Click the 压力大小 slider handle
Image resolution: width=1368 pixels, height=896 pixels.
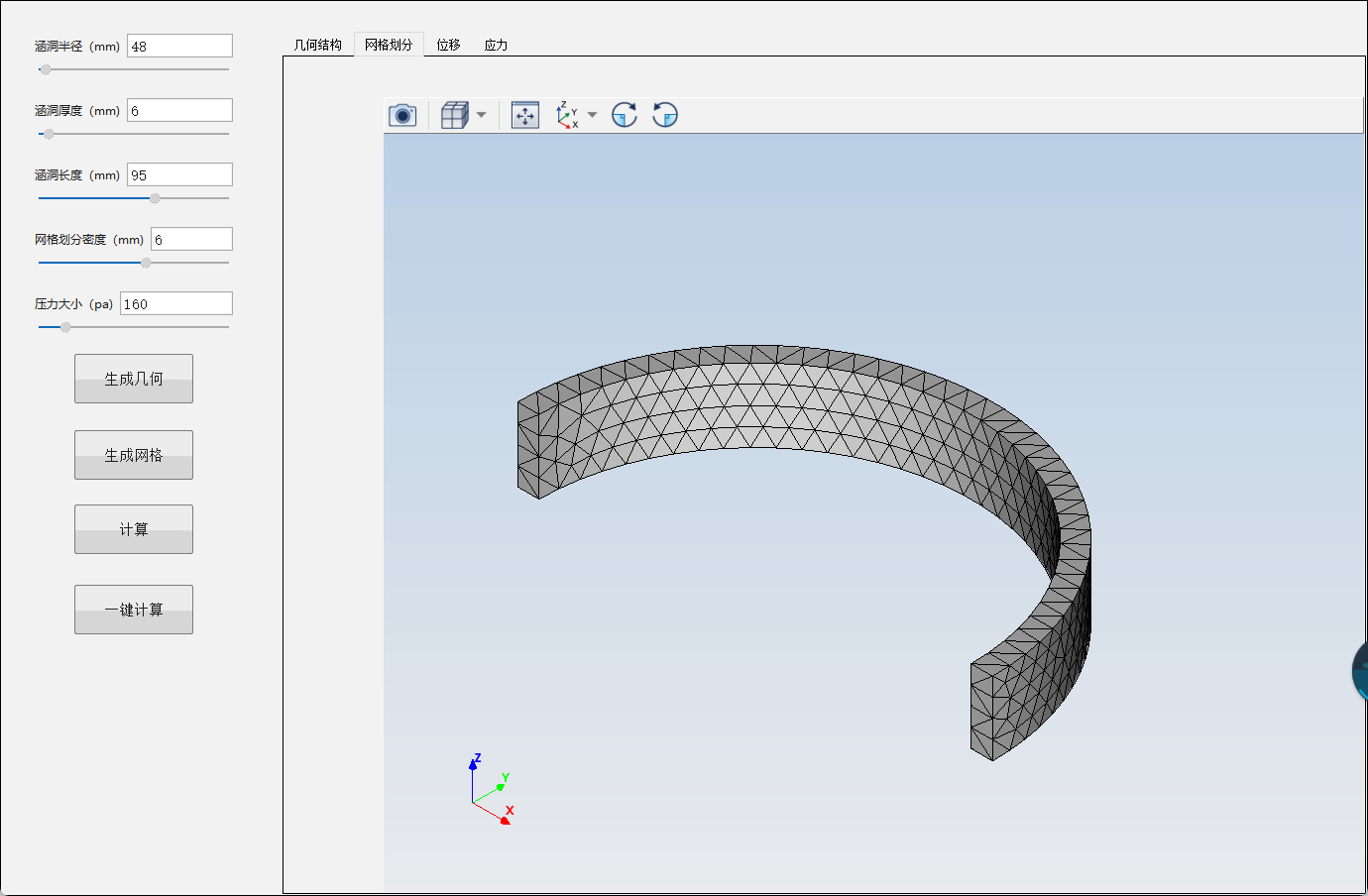[x=65, y=327]
